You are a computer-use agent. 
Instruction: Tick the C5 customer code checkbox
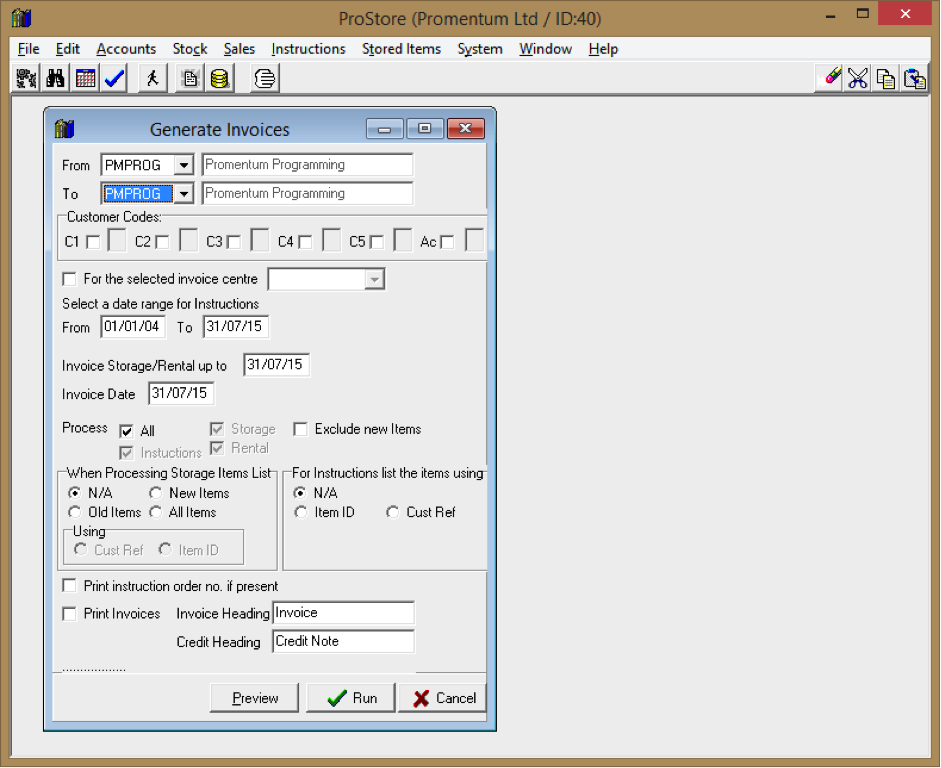tap(376, 242)
